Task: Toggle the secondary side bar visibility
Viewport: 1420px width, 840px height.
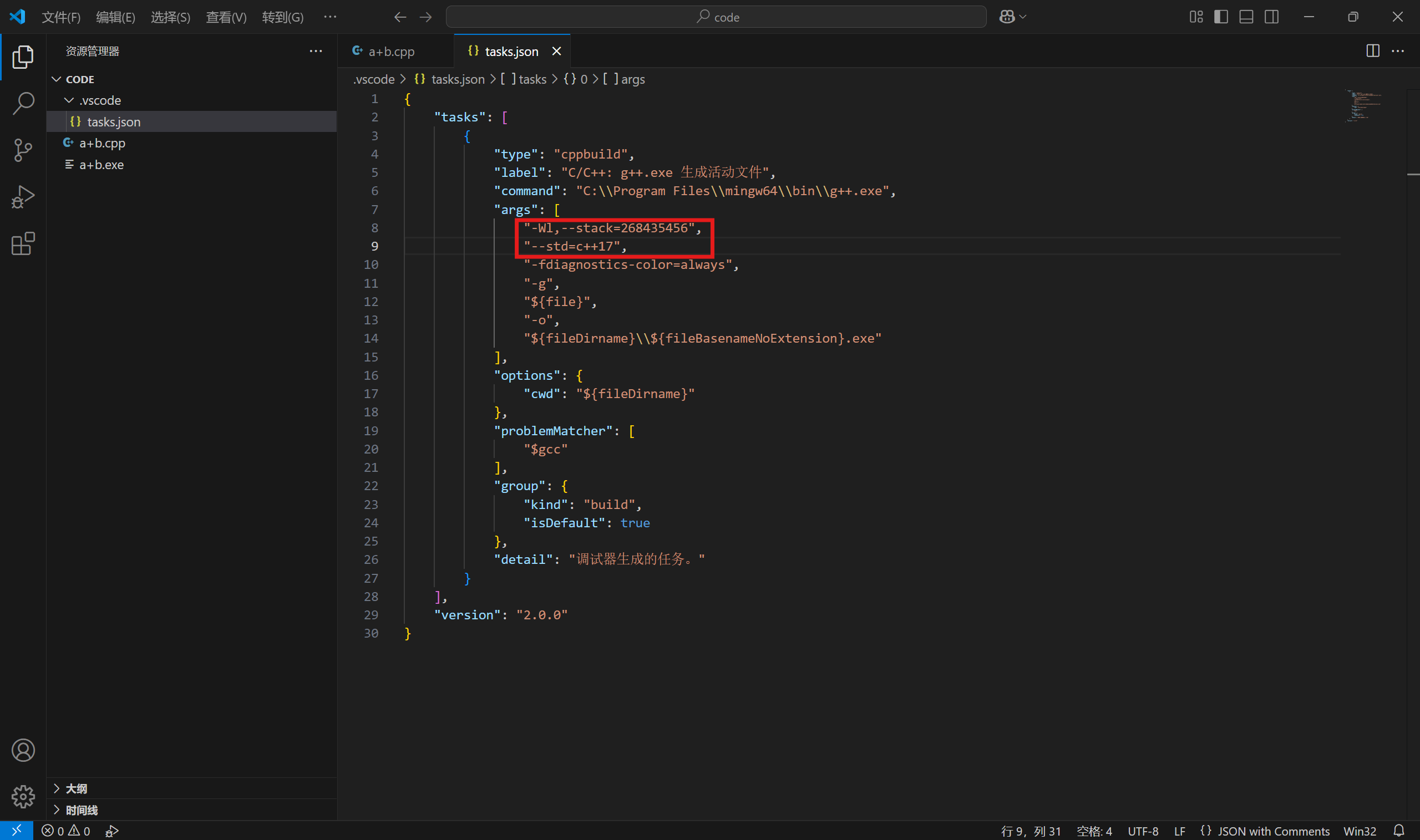Action: (1272, 17)
